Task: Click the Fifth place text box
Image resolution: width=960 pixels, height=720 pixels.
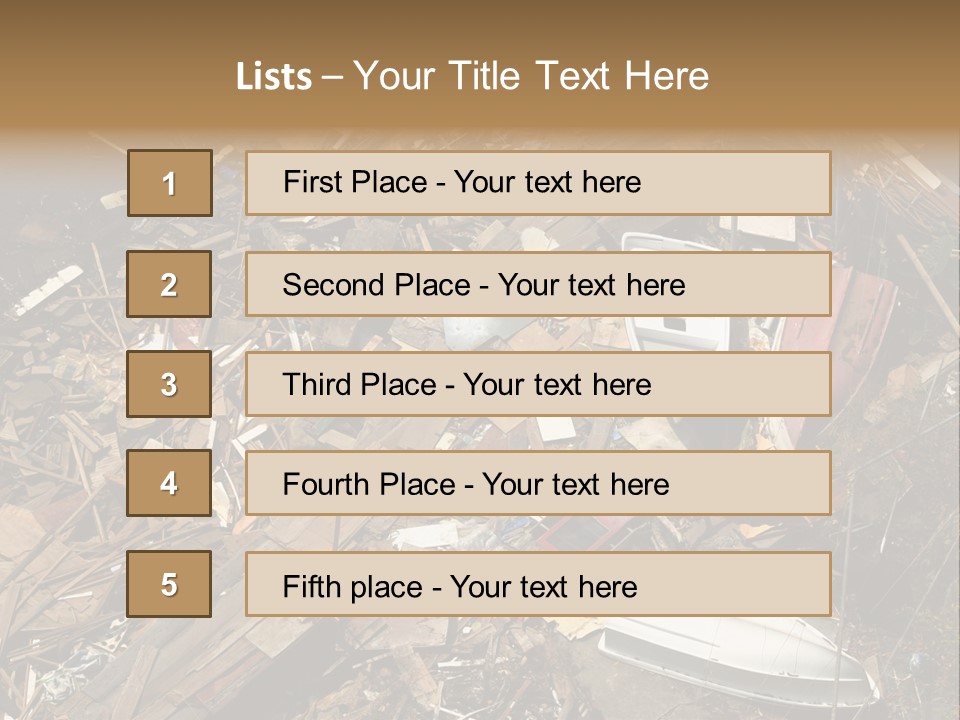Action: tap(538, 584)
